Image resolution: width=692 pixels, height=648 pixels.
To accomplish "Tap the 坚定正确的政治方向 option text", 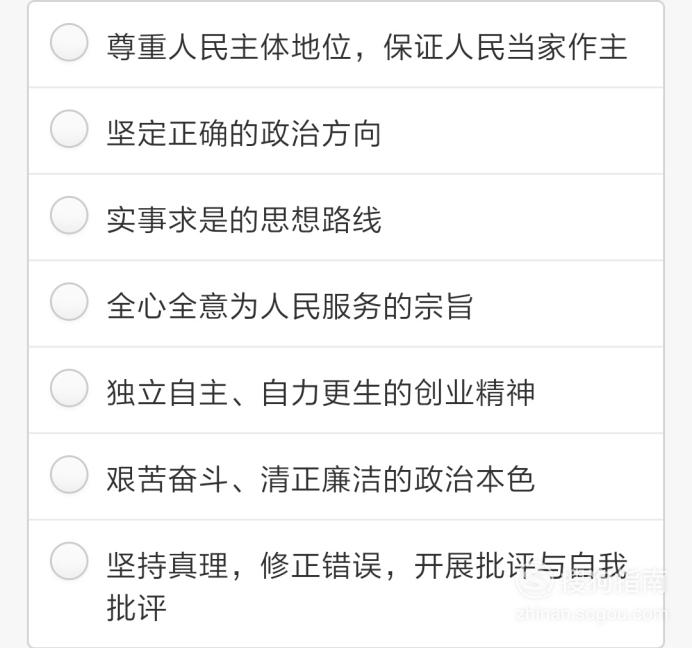I will coord(244,133).
